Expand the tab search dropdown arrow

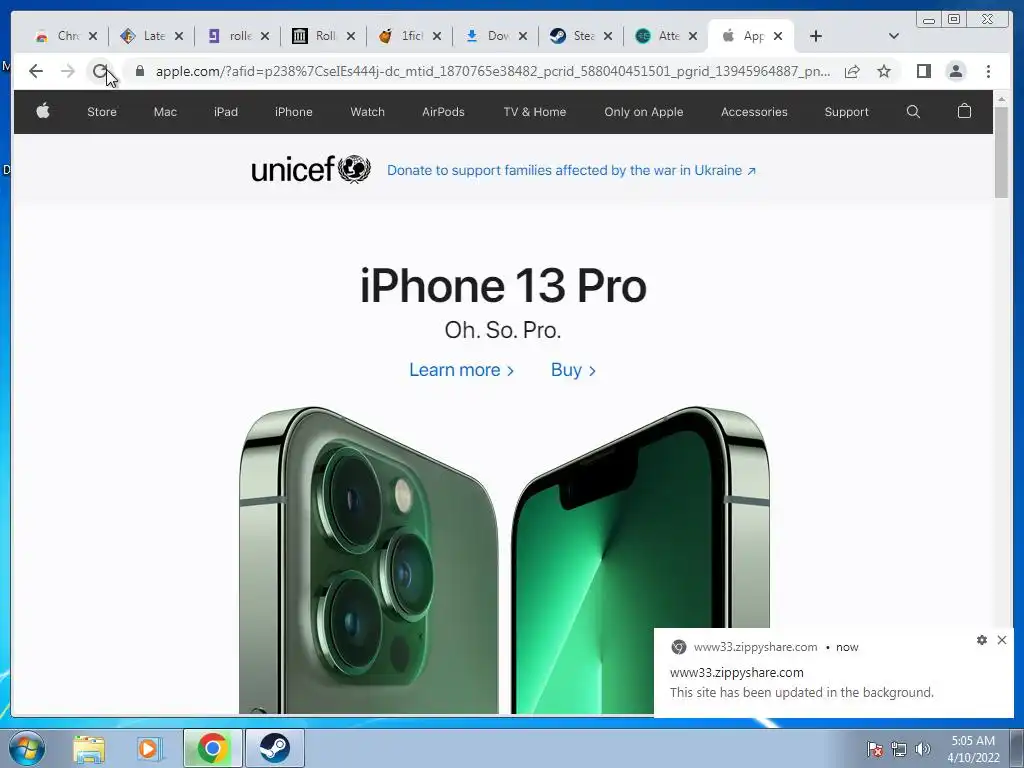[894, 37]
